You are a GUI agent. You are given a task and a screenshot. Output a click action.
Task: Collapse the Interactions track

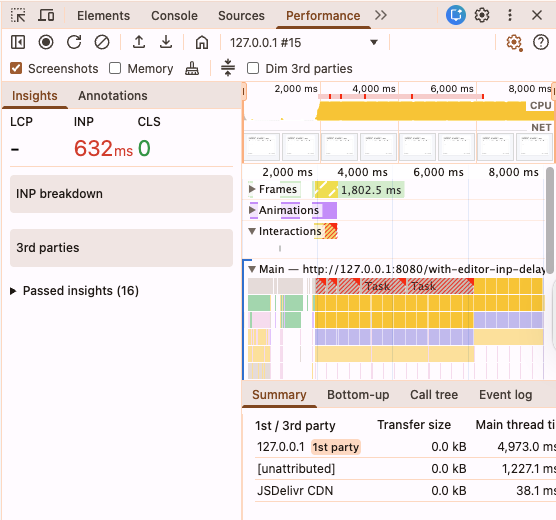[x=252, y=231]
